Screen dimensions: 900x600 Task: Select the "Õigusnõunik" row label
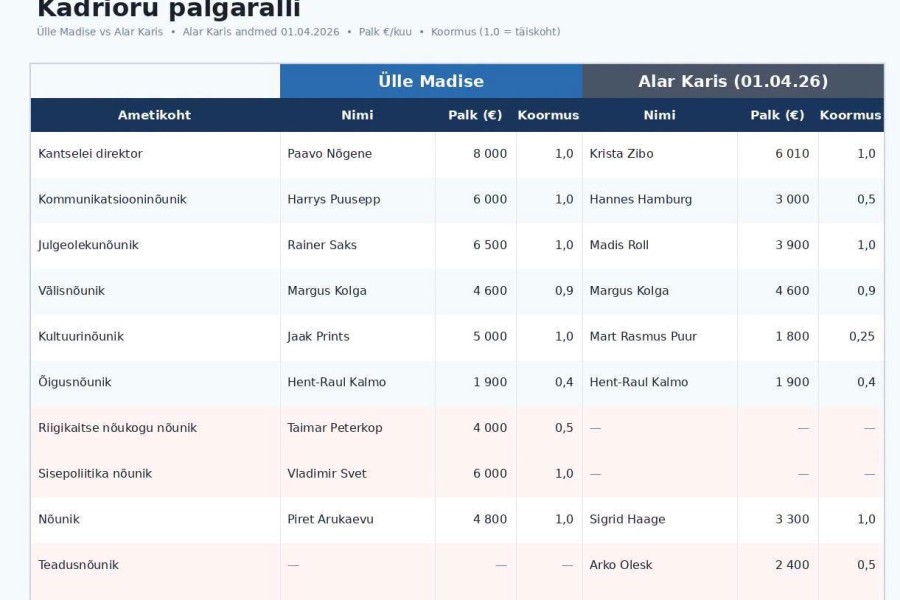(x=75, y=382)
